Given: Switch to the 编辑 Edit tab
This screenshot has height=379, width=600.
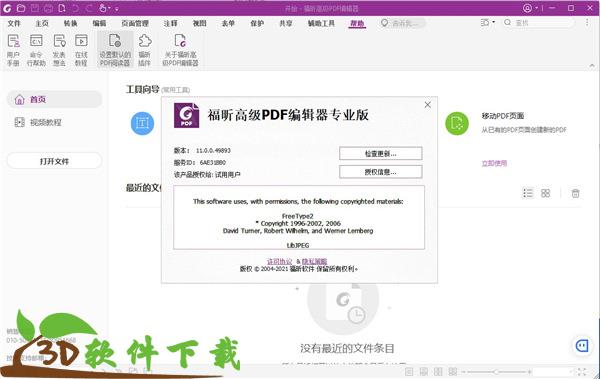Looking at the screenshot, I should pos(99,23).
